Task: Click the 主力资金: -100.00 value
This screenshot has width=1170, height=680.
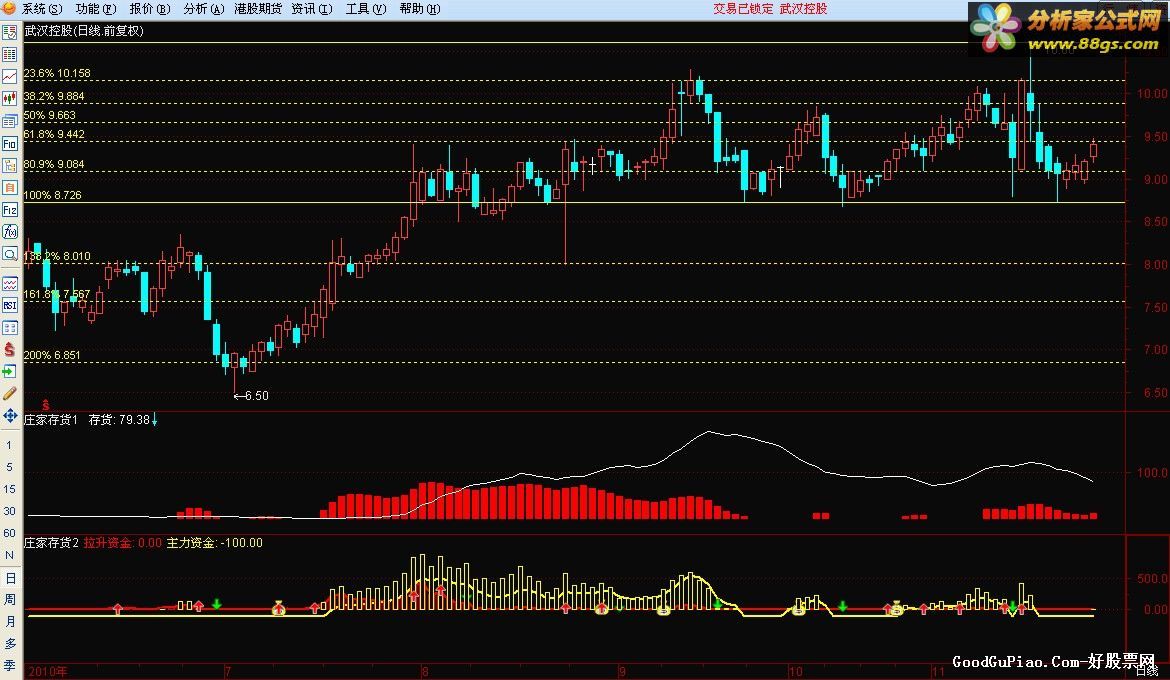Action: point(215,543)
